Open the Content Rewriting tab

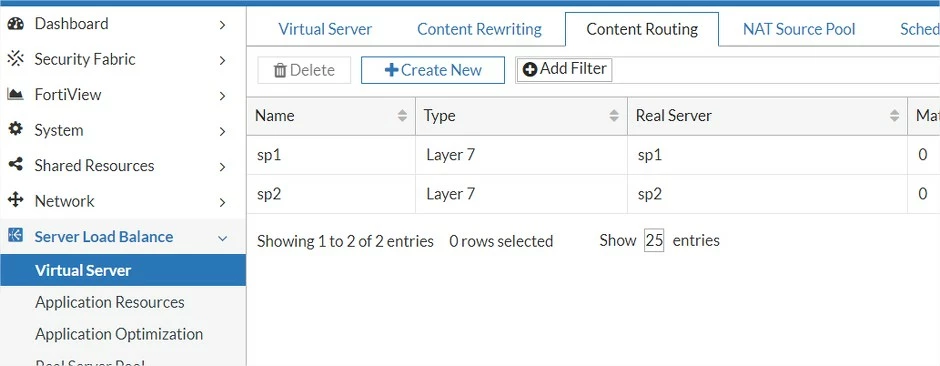click(x=479, y=29)
